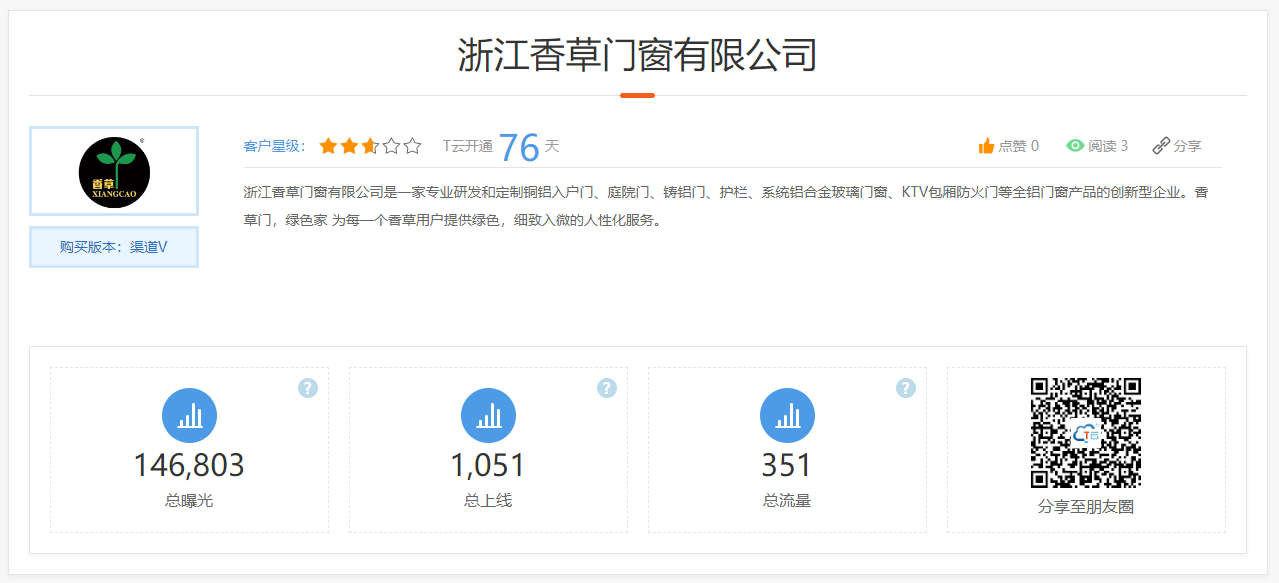Click help icon on 总曝光 card
1279x583 pixels.
click(x=308, y=388)
